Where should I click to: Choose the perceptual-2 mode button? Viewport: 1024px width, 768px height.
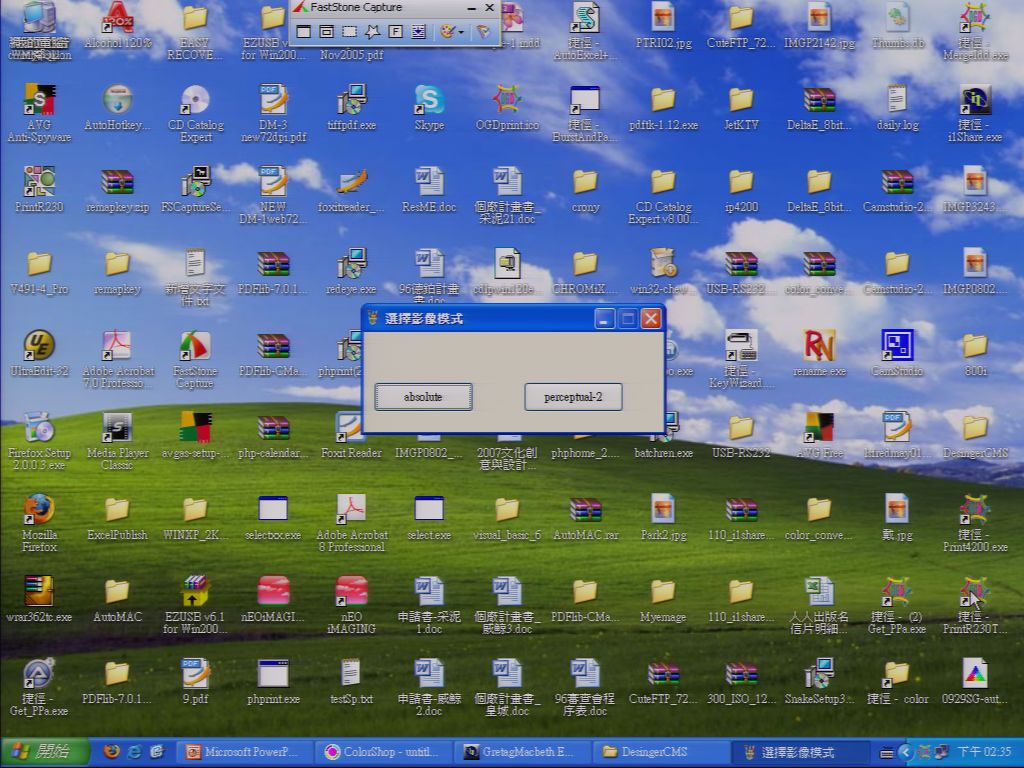tap(573, 397)
